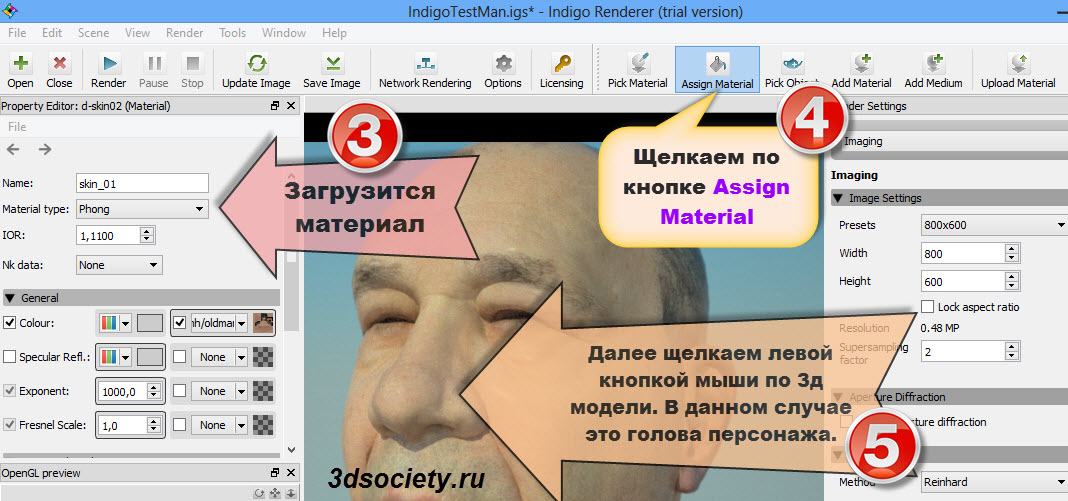1068x501 pixels.
Task: Open the tone mapping Method Reinhard dropdown
Action: point(994,482)
